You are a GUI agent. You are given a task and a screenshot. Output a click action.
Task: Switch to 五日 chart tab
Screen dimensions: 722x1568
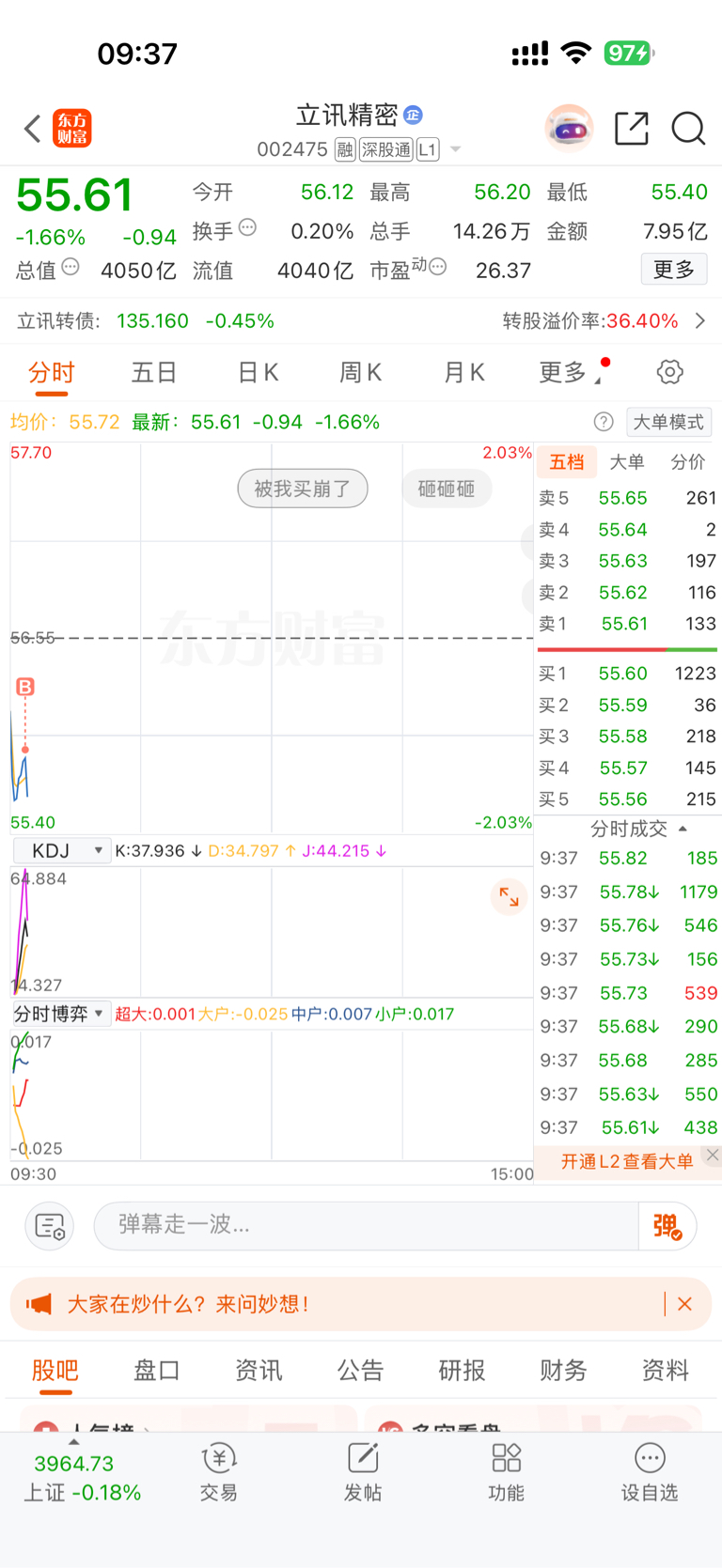[154, 373]
